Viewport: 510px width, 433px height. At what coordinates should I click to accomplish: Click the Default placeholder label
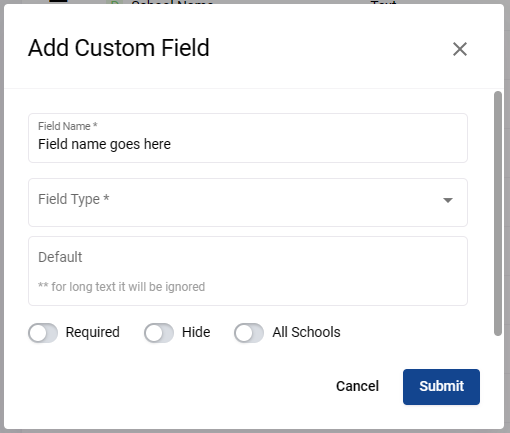coord(60,257)
